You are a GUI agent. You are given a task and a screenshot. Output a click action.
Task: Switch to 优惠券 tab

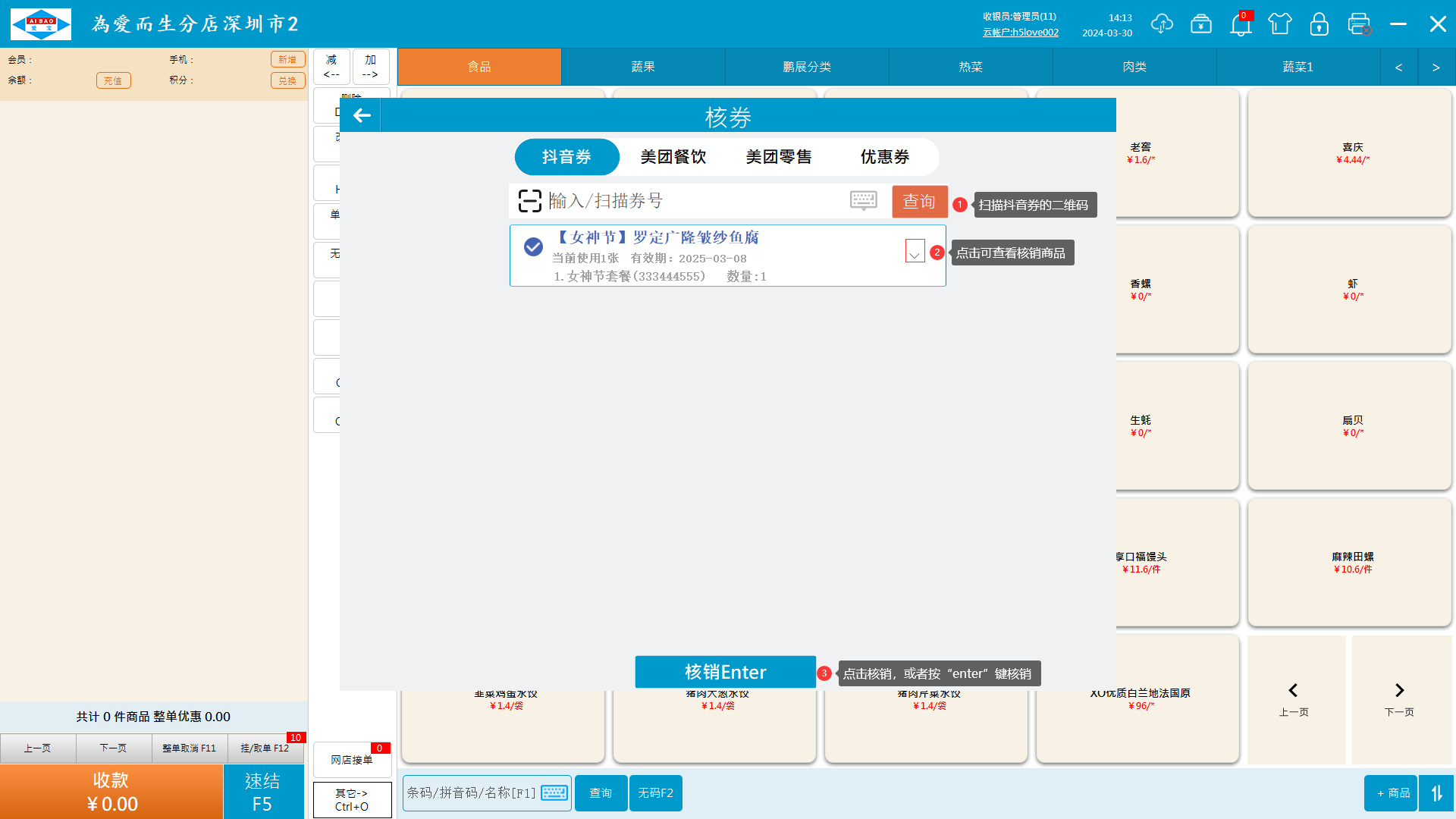[x=884, y=157]
